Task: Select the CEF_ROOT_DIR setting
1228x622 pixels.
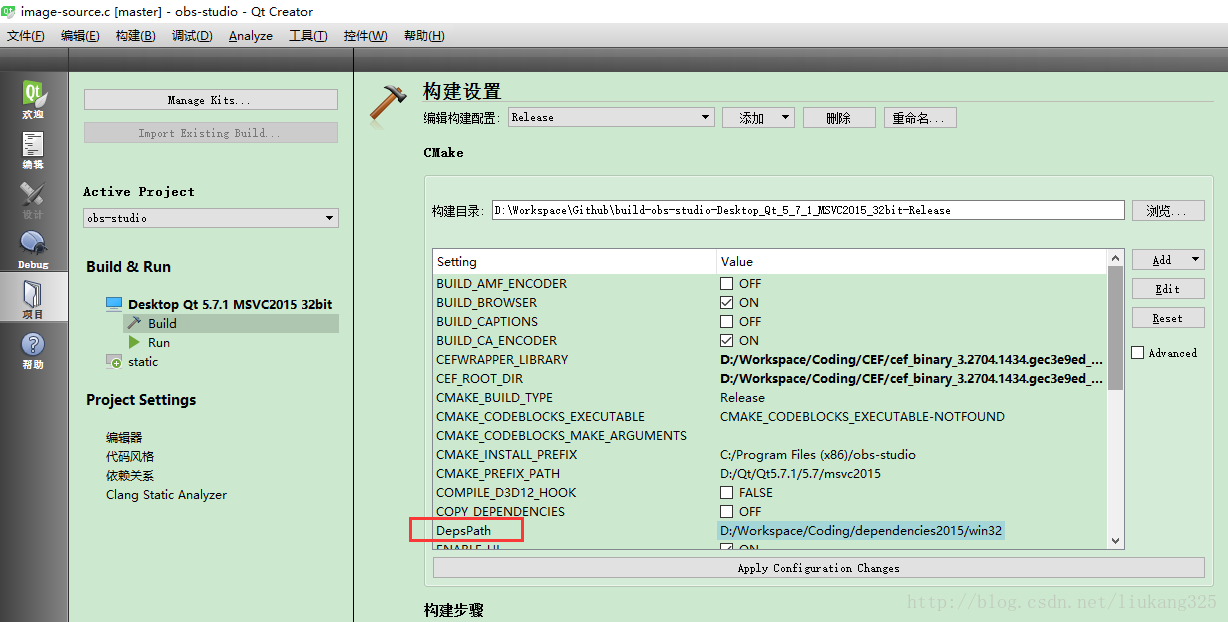Action: tap(479, 379)
